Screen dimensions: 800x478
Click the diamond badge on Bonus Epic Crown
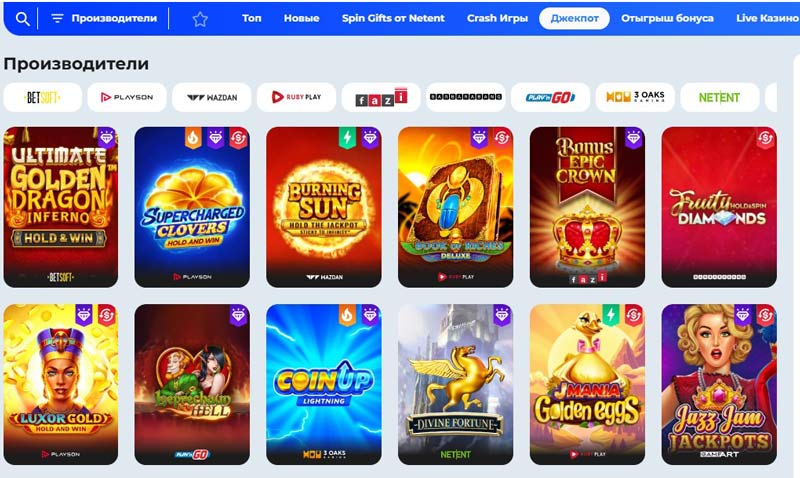[x=633, y=138]
